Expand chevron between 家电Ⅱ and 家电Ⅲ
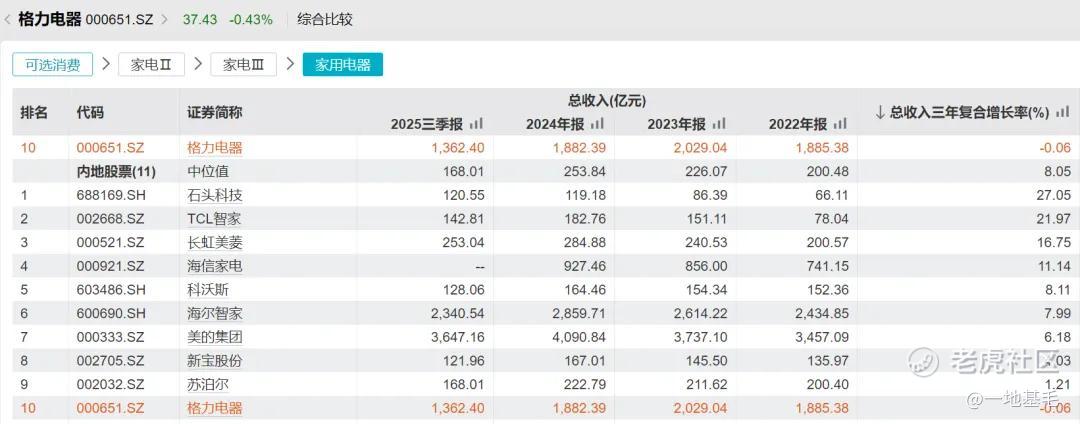The width and height of the screenshot is (1080, 424). [x=198, y=64]
